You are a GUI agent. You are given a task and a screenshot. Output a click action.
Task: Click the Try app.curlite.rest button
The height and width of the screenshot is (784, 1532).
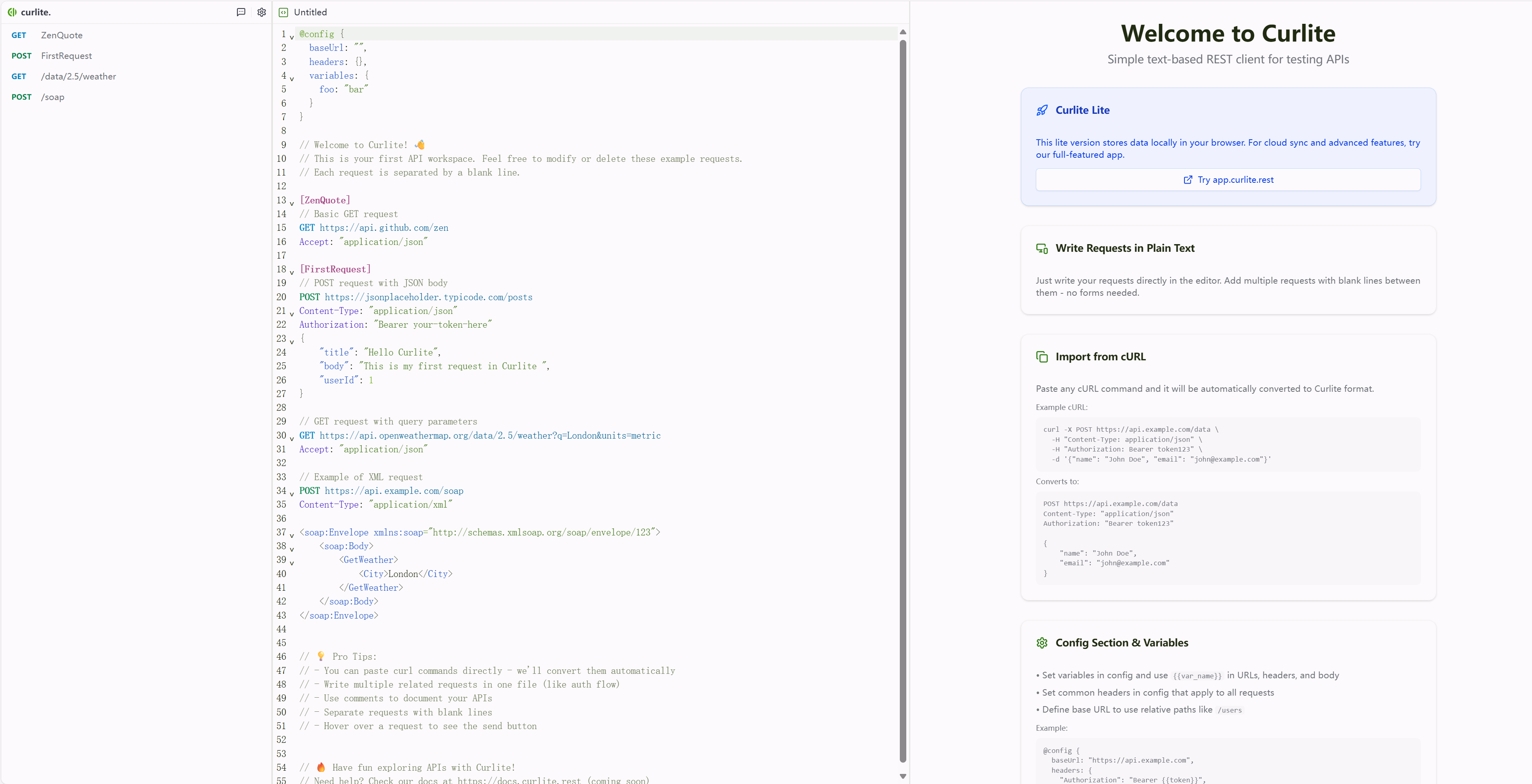point(1228,180)
